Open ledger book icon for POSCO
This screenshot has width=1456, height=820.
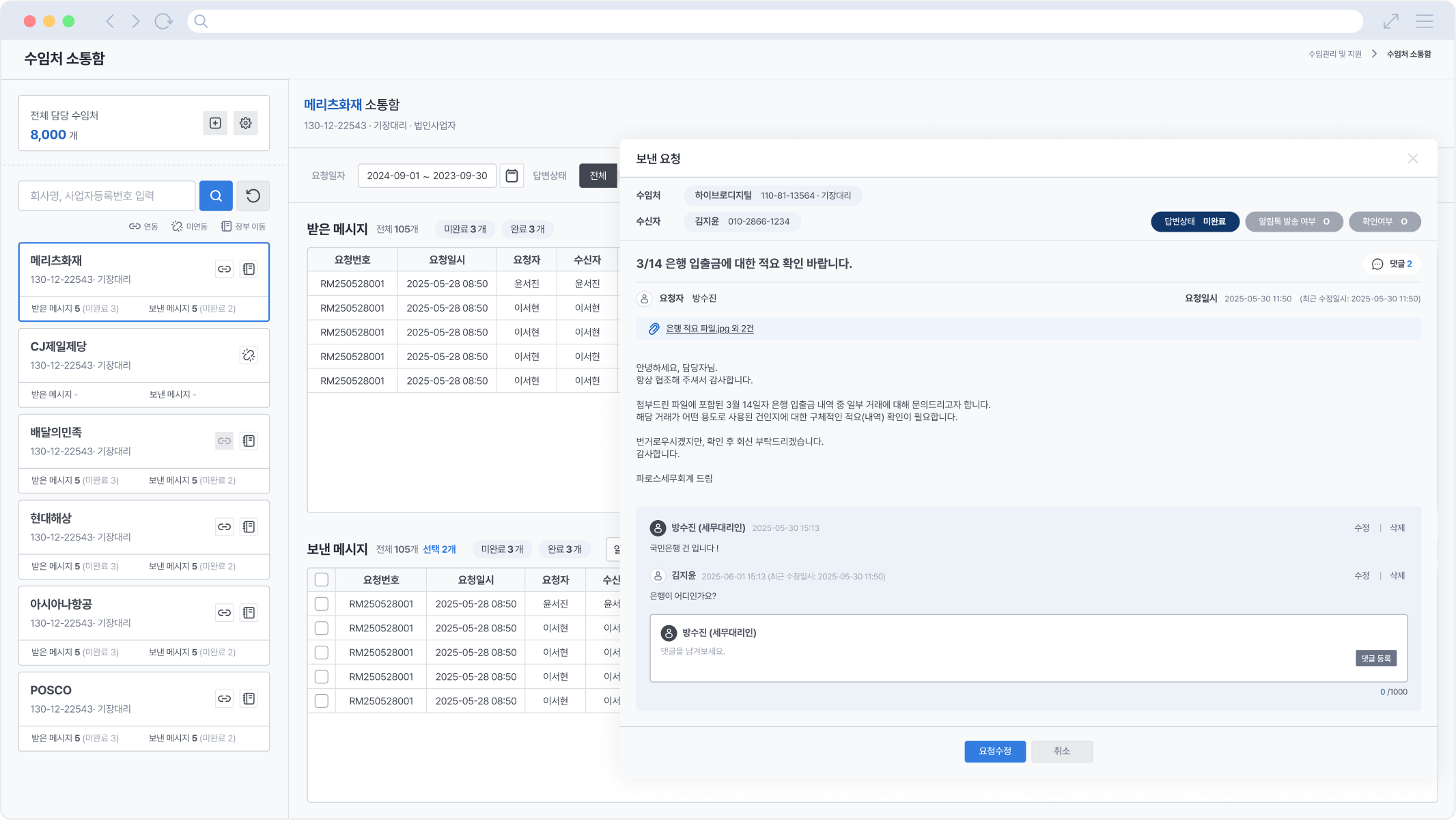(x=249, y=698)
